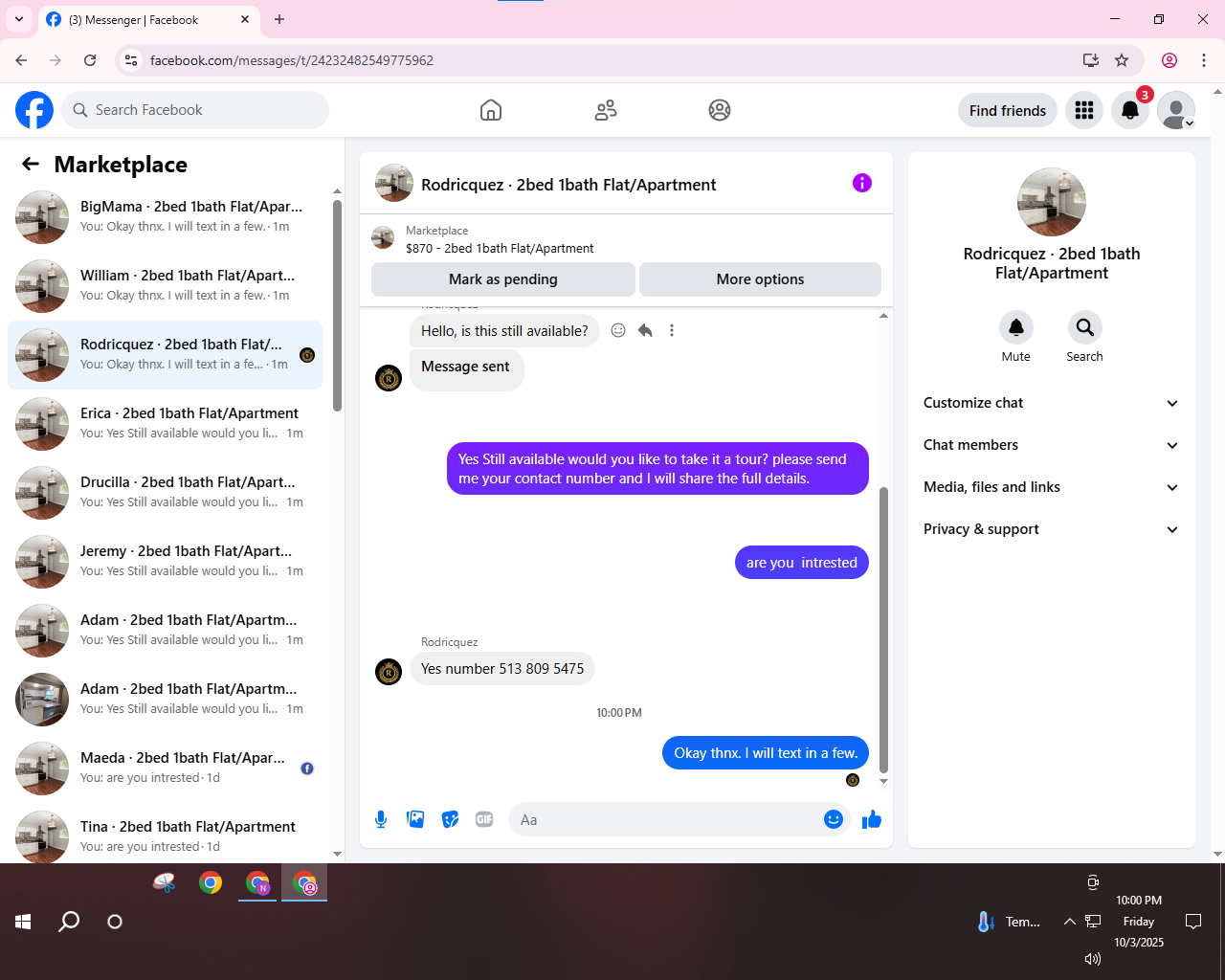The width and height of the screenshot is (1225, 980).
Task: Go to the Home feed icon
Action: tap(491, 110)
